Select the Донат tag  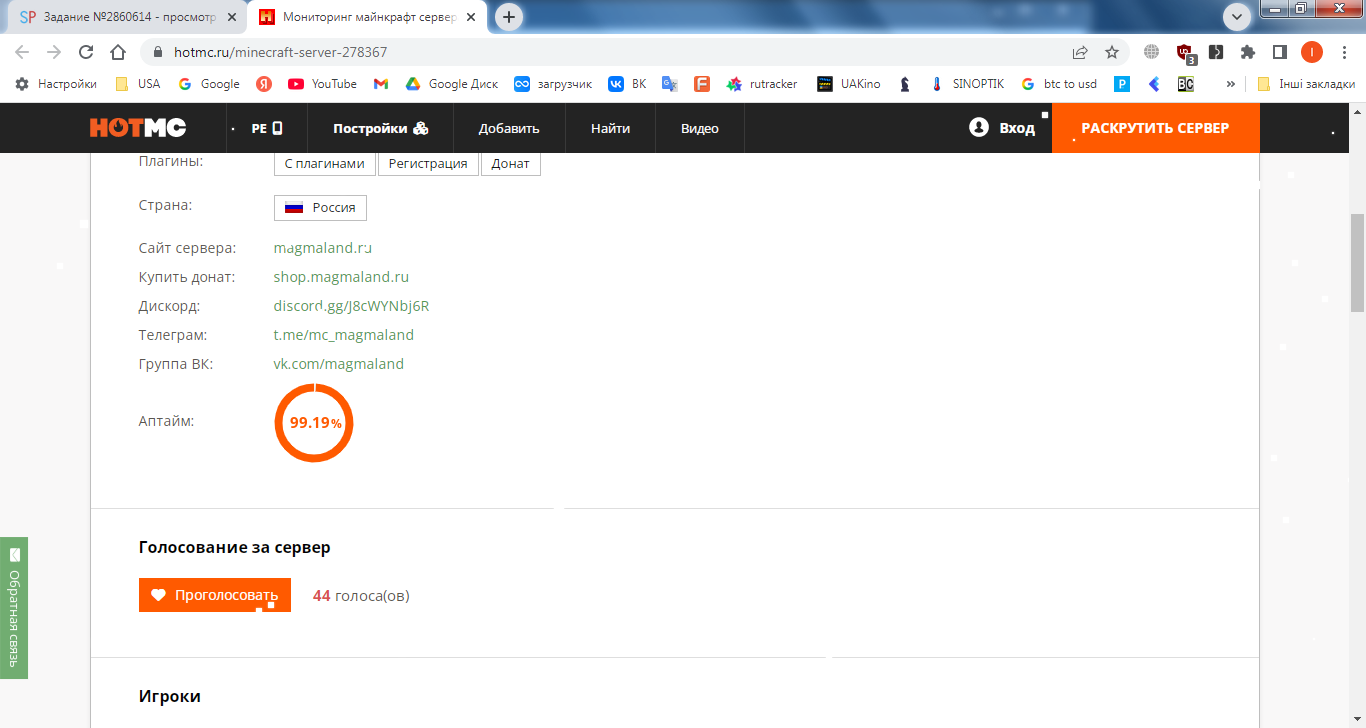click(511, 164)
